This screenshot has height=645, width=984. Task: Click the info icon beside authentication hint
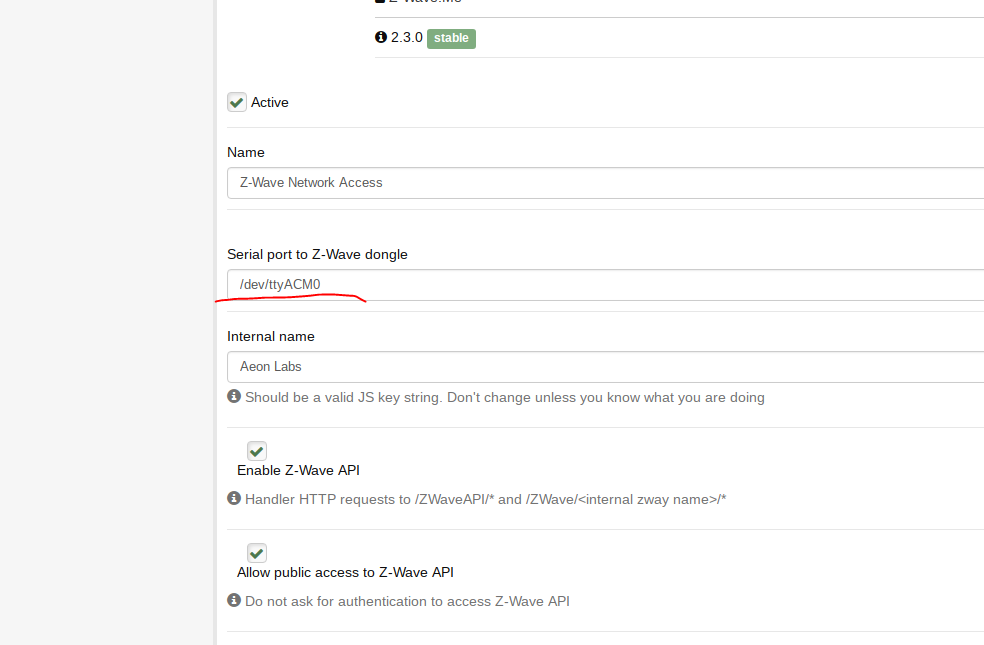coord(234,600)
